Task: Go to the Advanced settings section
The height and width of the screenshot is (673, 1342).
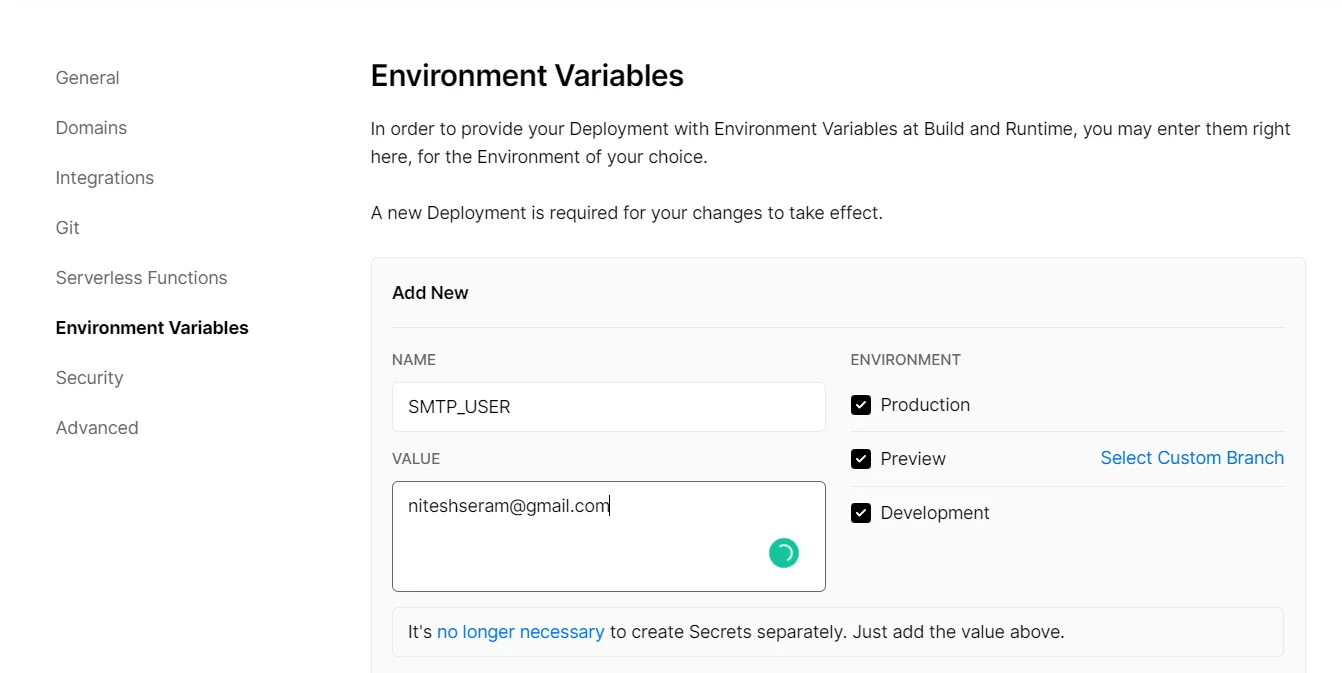Action: tap(97, 427)
